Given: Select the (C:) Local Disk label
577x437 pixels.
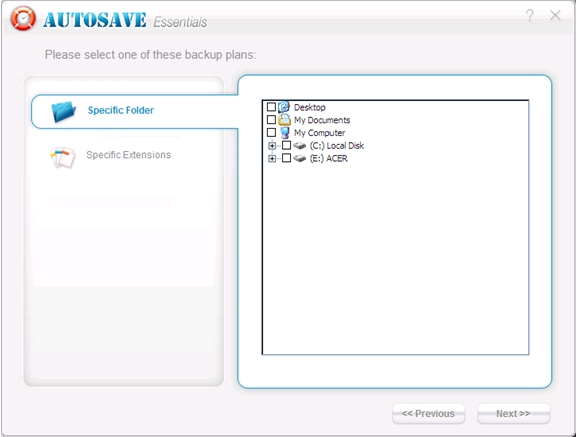Looking at the screenshot, I should [337, 146].
